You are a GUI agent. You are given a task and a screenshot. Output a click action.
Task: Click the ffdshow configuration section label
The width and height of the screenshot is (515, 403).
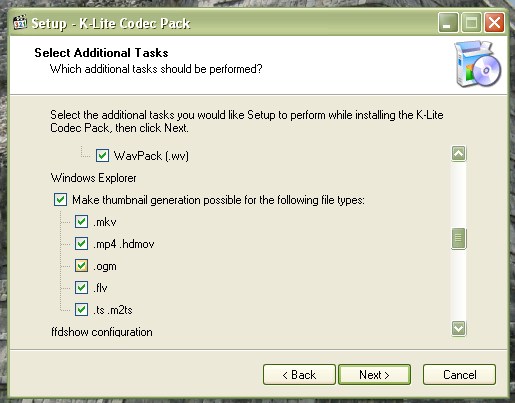(x=102, y=332)
